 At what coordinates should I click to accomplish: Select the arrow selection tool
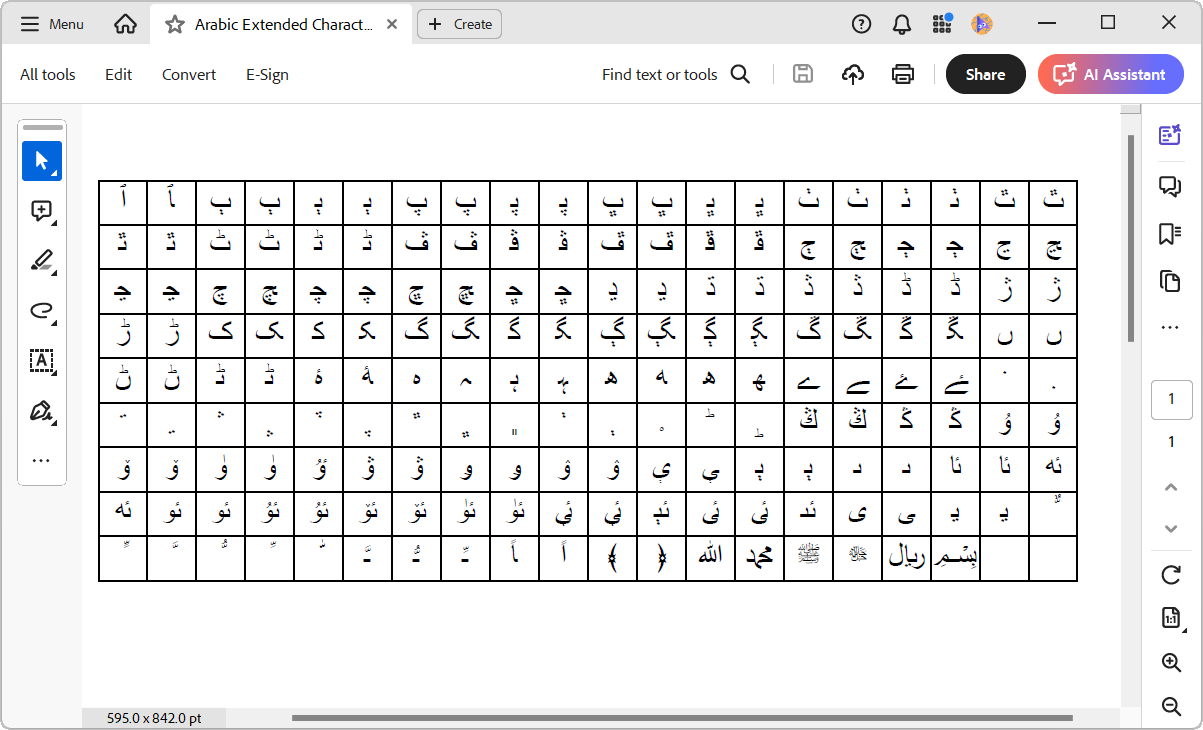41,161
